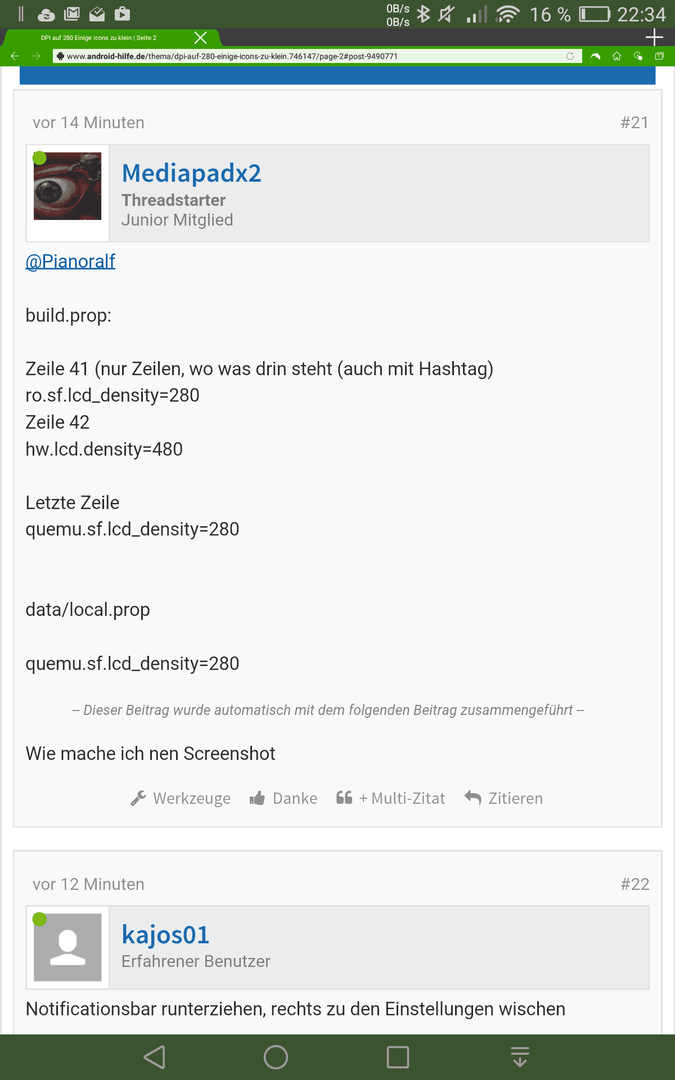This screenshot has height=1080, width=675.
Task: Tap the Android home navigation button
Action: [276, 1057]
